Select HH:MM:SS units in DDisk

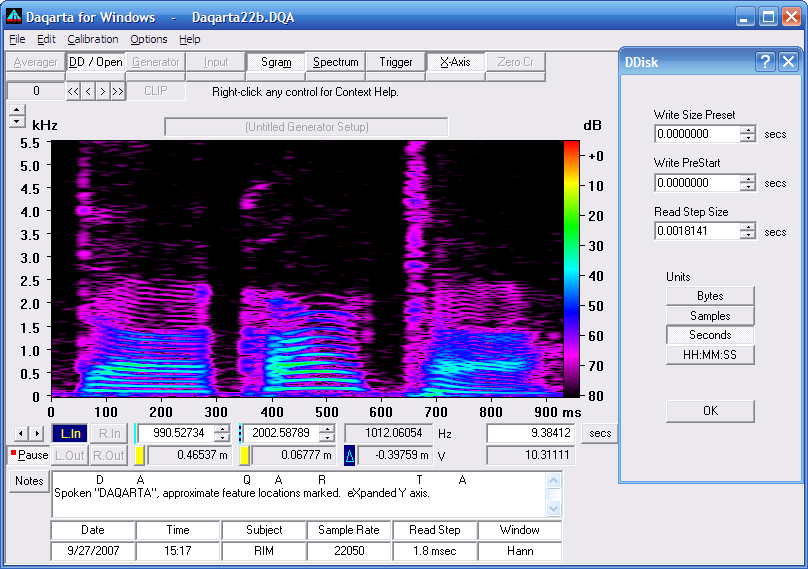(x=710, y=355)
